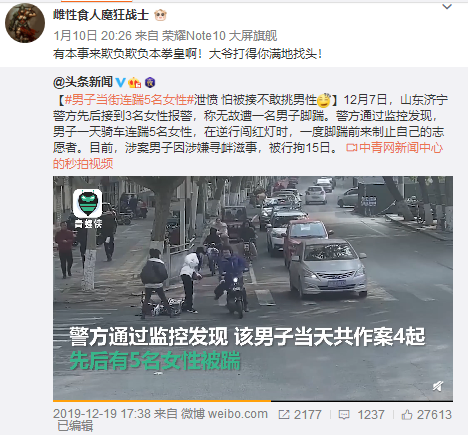The height and width of the screenshot is (435, 468).
Task: Click the membership crown badge icon
Action: (x=135, y=82)
